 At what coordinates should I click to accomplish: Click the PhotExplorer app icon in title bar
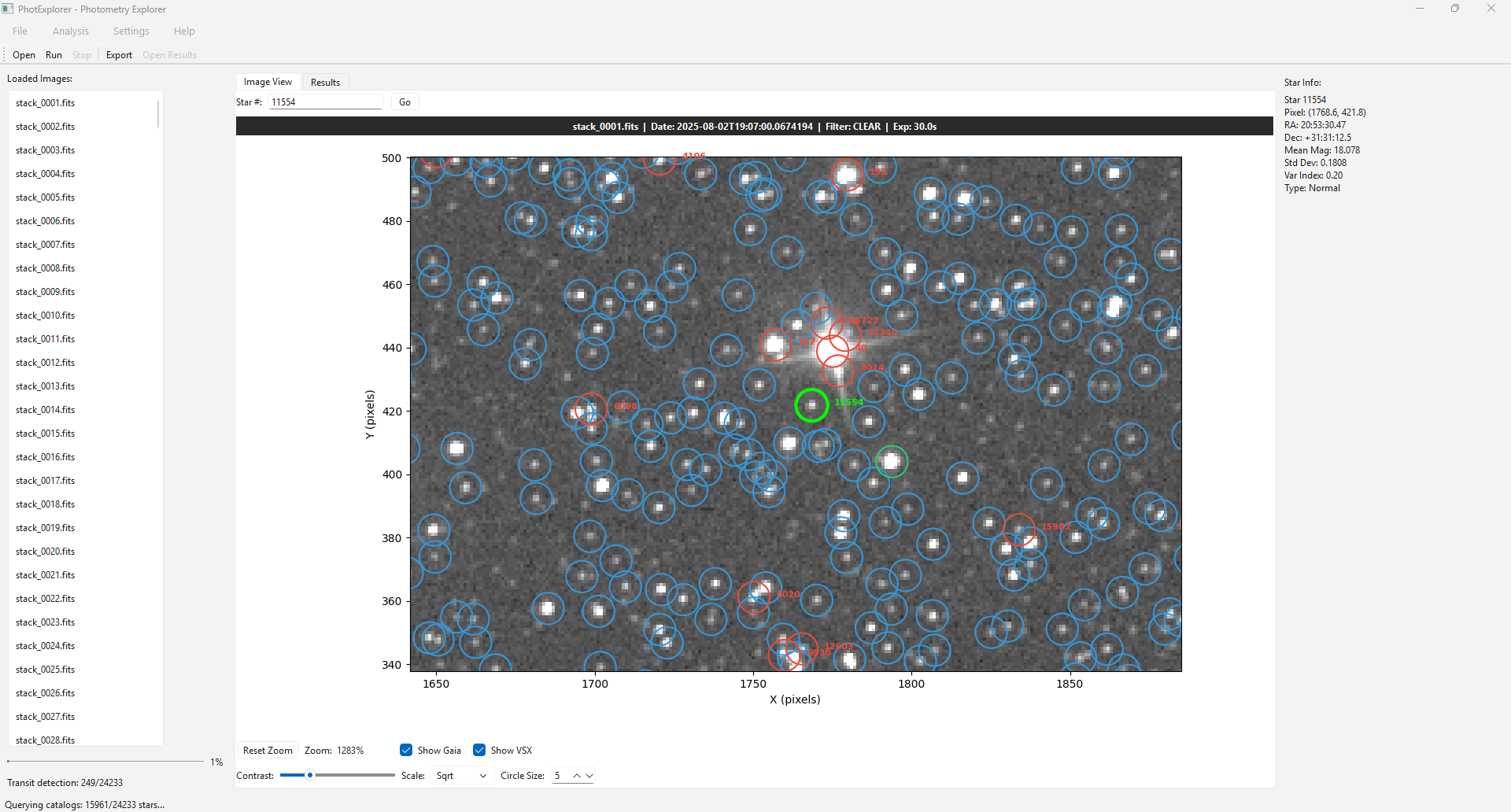(x=8, y=9)
